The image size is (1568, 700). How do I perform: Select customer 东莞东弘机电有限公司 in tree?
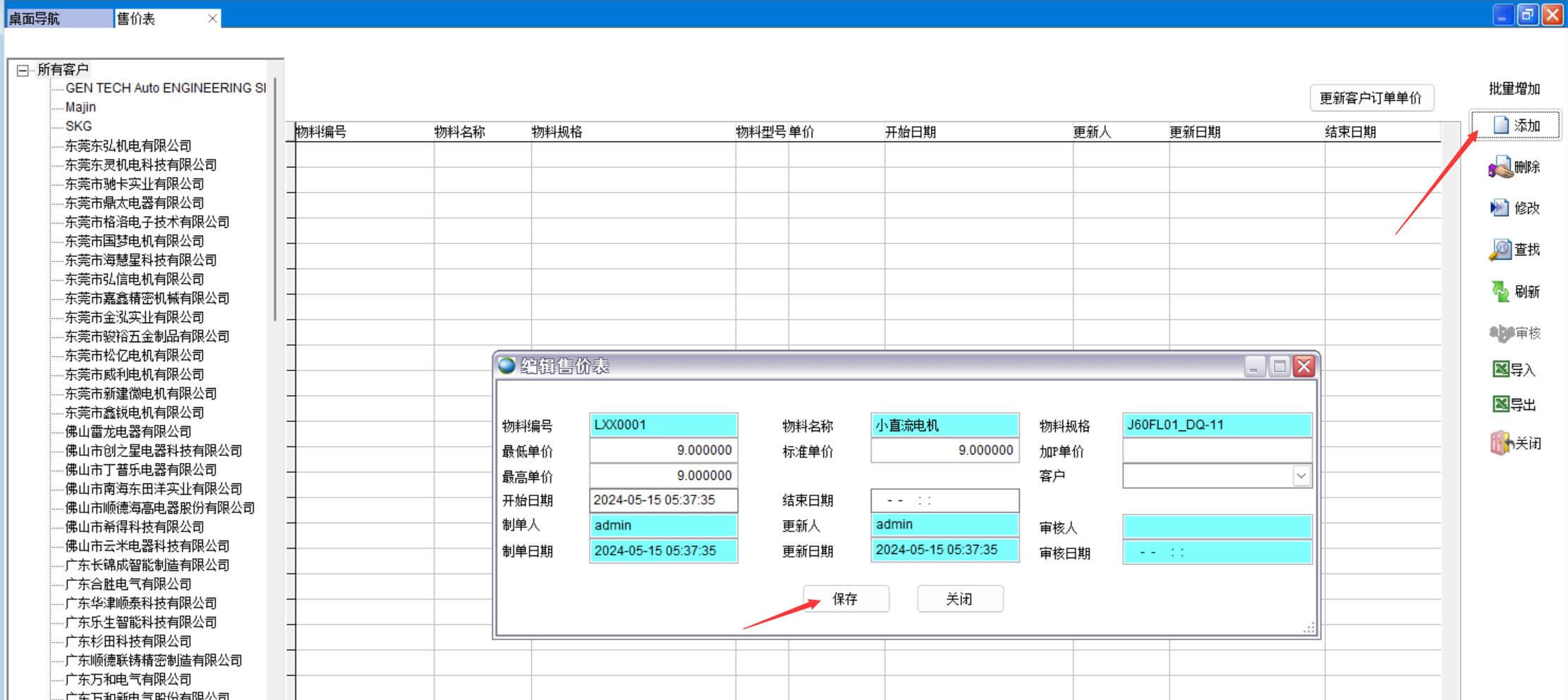click(x=128, y=146)
